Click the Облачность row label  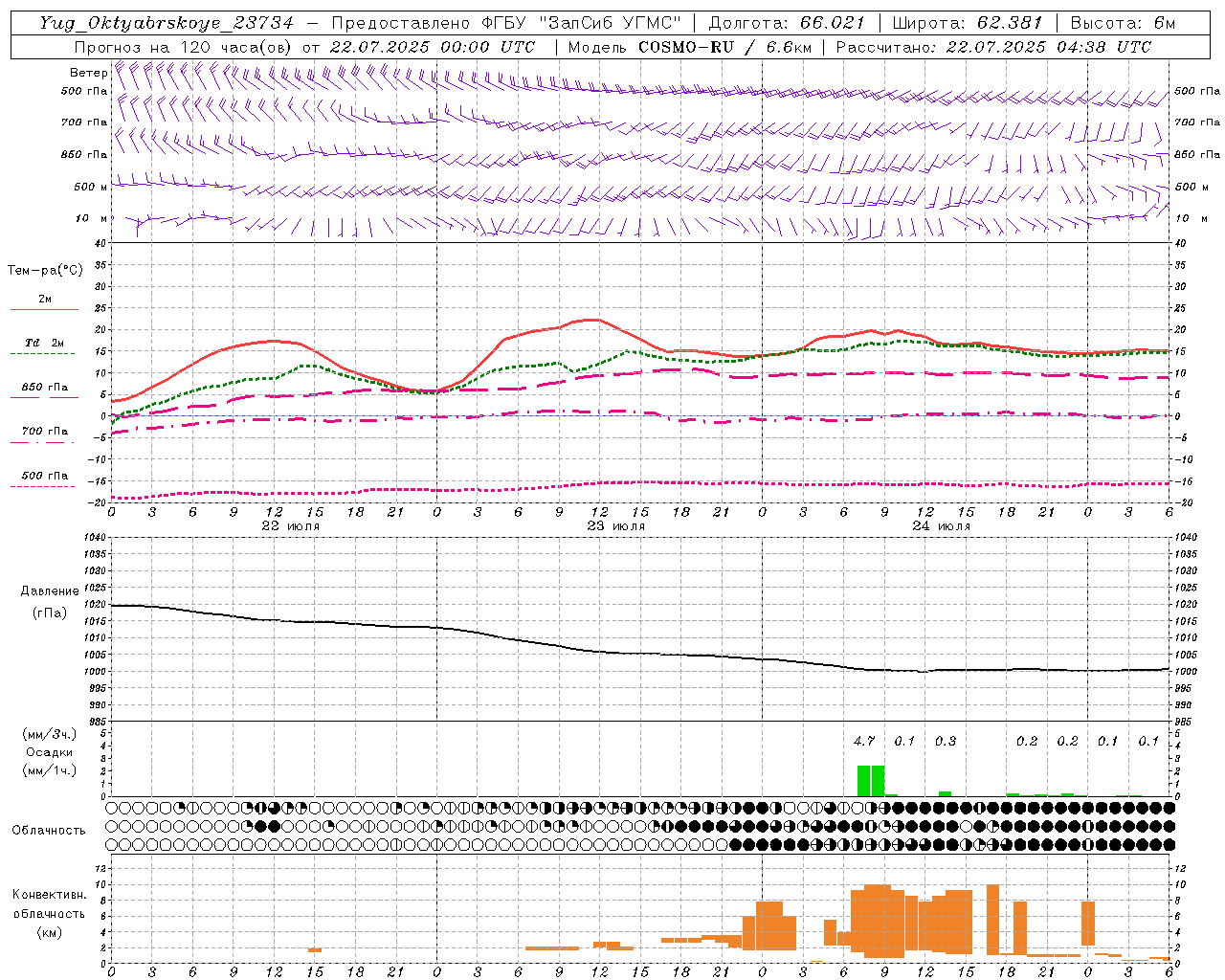[x=49, y=830]
